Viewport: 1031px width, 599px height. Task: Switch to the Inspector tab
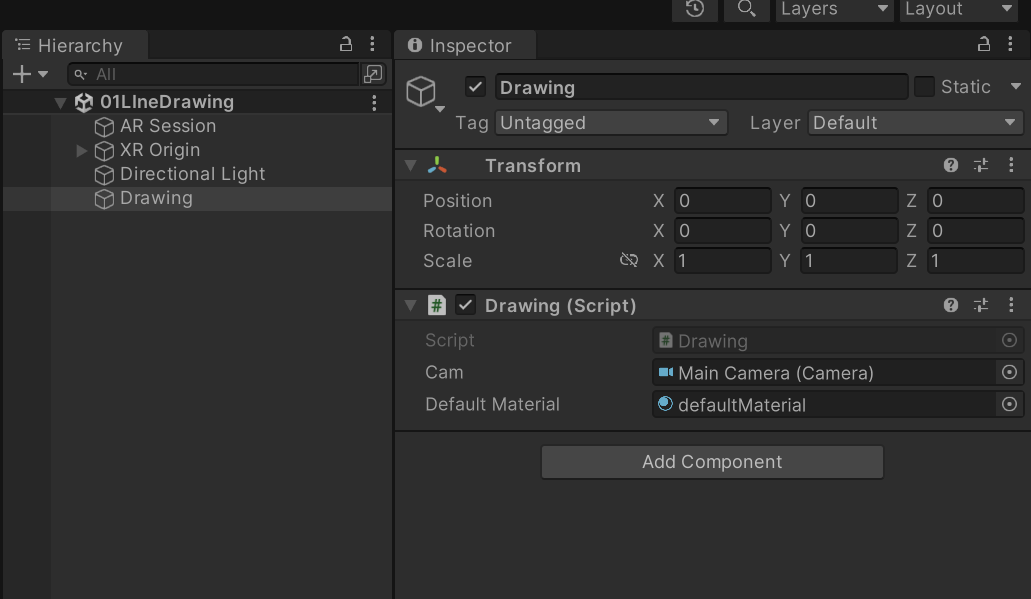pyautogui.click(x=465, y=45)
